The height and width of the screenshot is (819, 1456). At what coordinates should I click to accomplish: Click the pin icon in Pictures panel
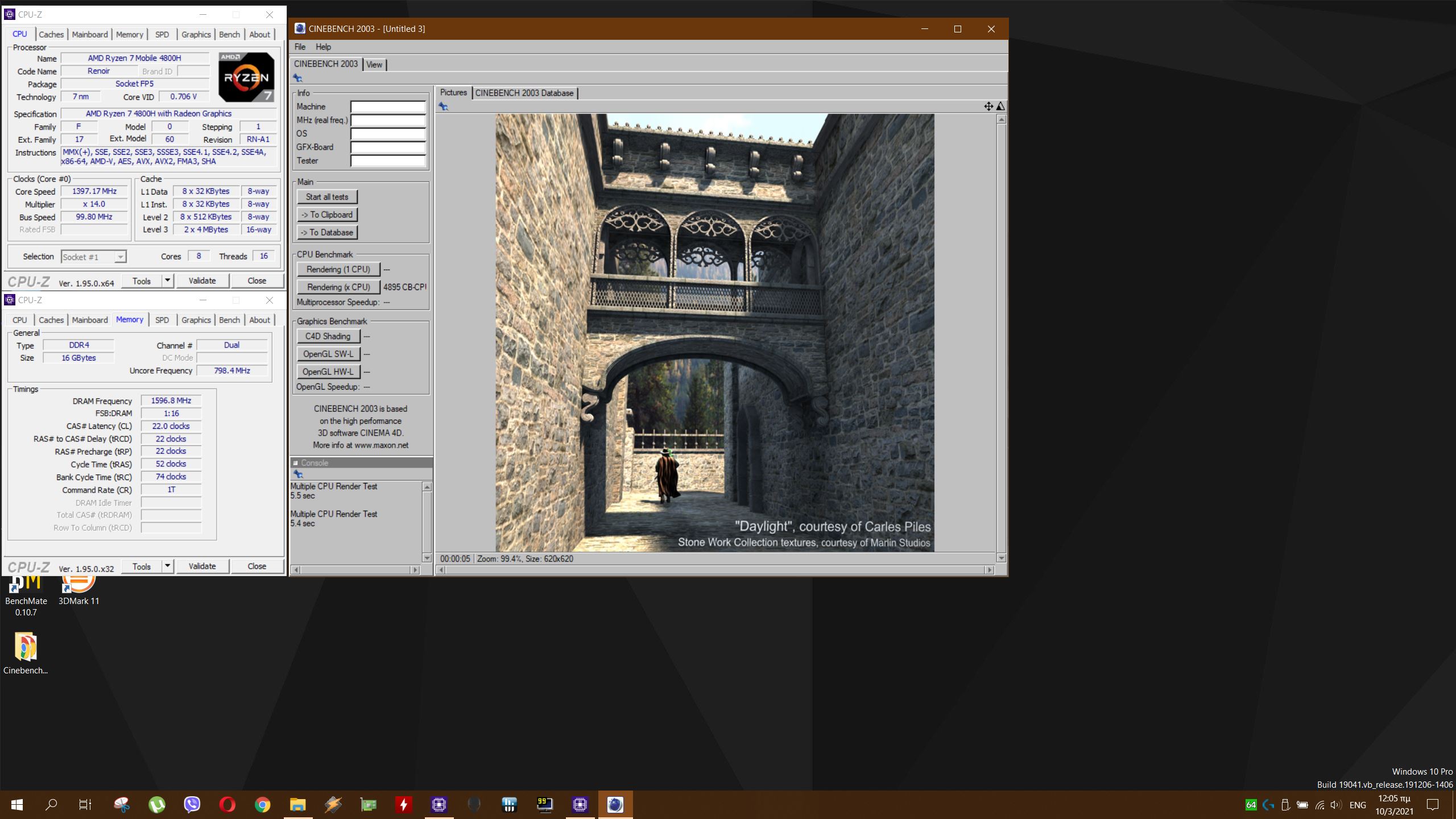coord(443,106)
